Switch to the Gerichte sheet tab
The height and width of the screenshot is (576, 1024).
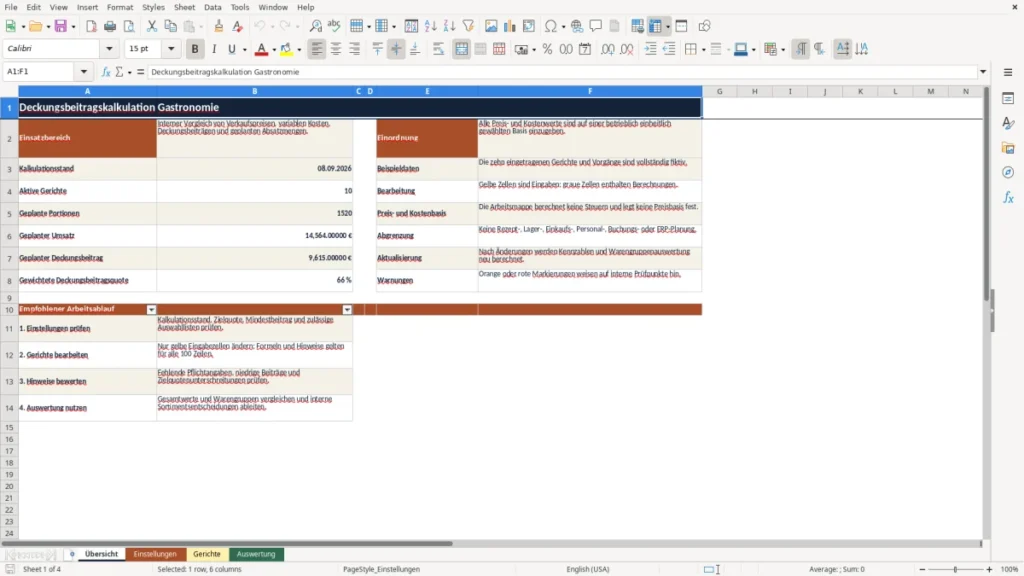(207, 554)
